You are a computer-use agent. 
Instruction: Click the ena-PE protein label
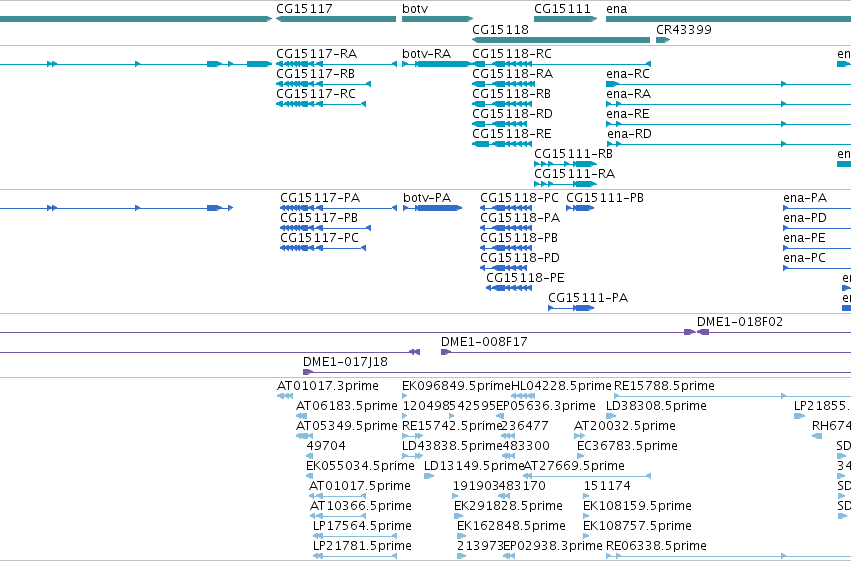tap(804, 238)
